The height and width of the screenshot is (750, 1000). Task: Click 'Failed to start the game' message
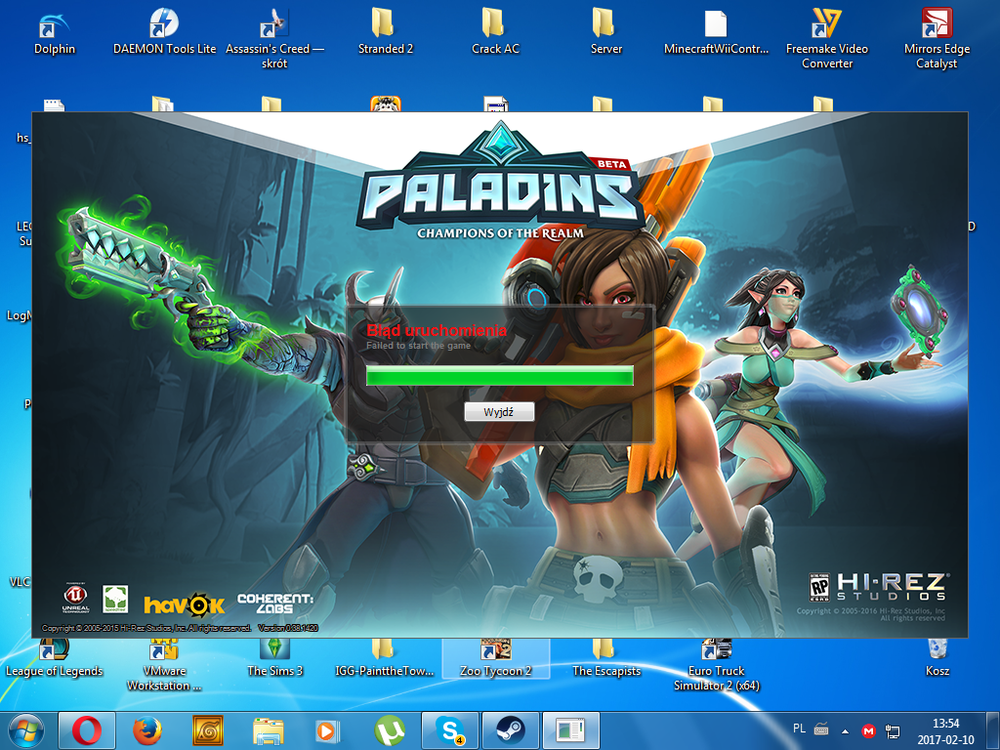click(418, 346)
